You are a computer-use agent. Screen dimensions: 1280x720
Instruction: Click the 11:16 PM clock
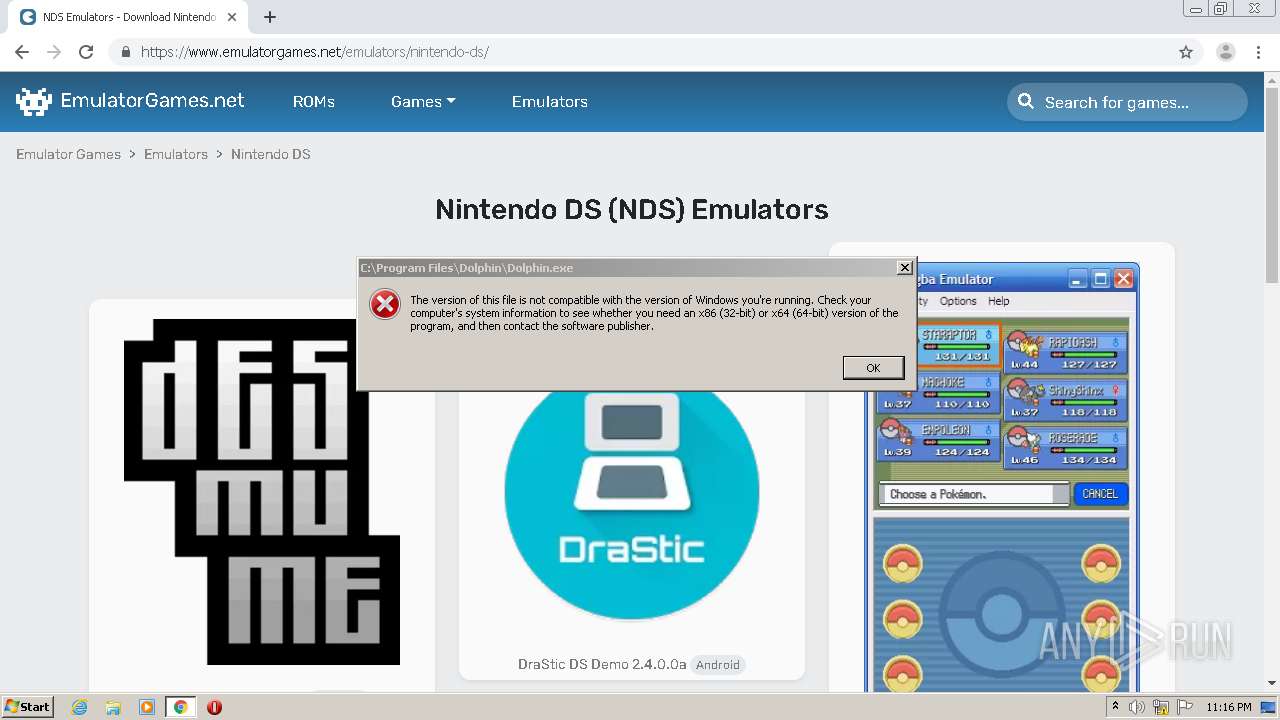[1229, 707]
